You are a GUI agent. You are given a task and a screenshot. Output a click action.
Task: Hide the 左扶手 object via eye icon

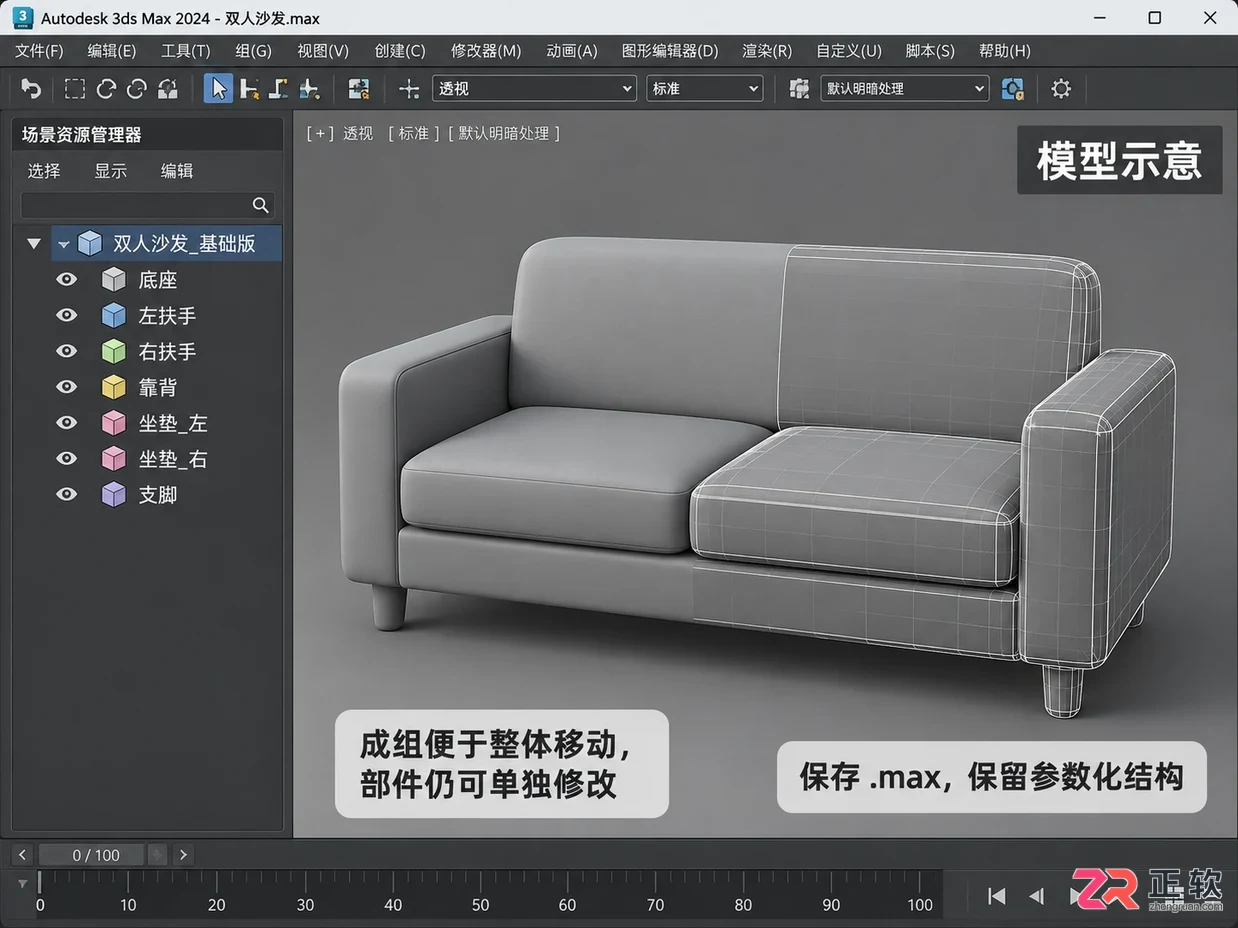point(67,315)
